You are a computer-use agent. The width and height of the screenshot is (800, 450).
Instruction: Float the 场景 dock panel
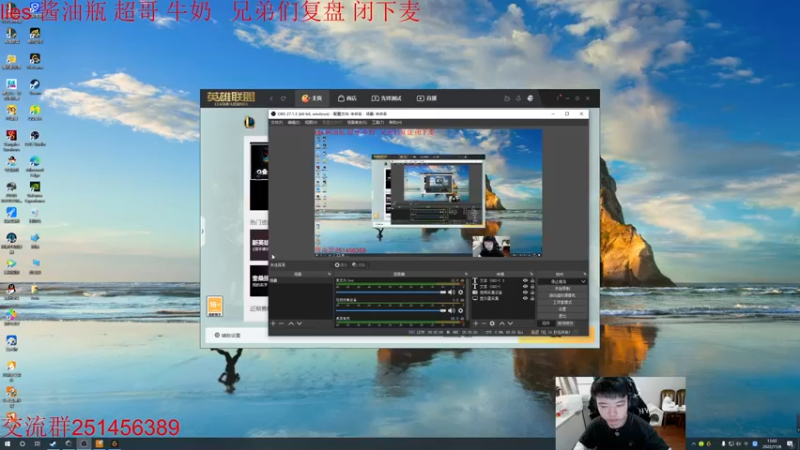[329, 274]
